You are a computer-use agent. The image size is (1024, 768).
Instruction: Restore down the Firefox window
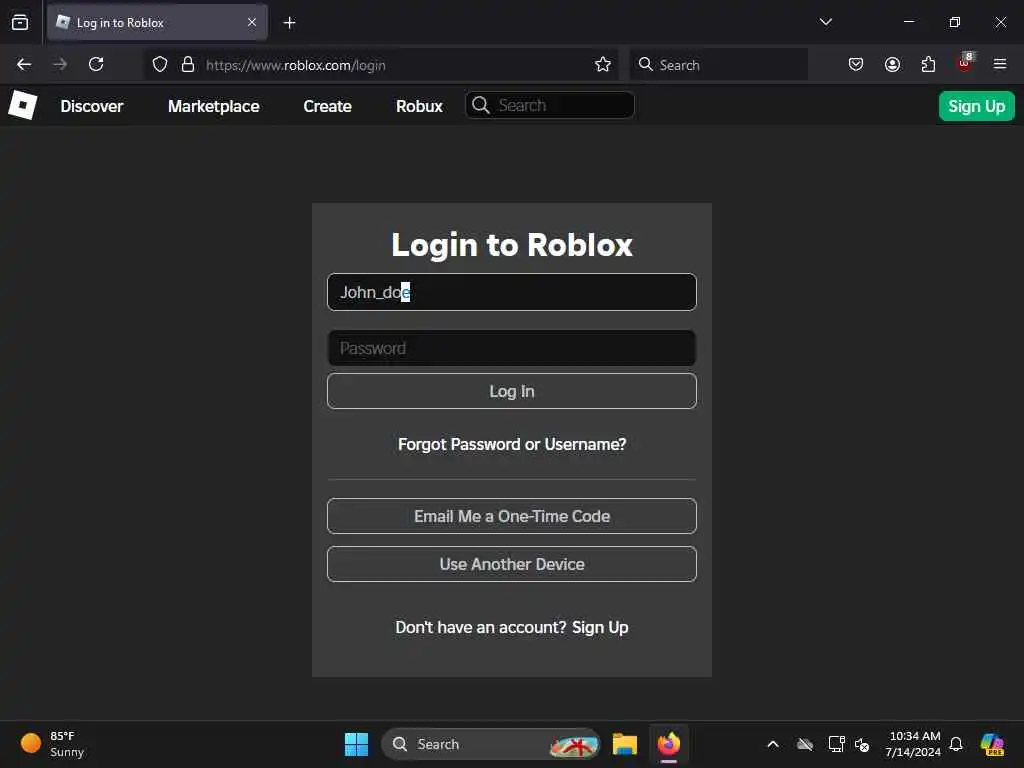pos(955,22)
